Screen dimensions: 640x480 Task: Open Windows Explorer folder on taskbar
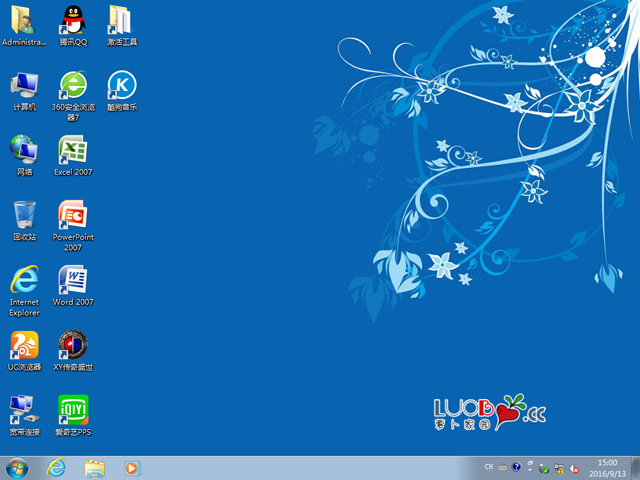(95, 468)
